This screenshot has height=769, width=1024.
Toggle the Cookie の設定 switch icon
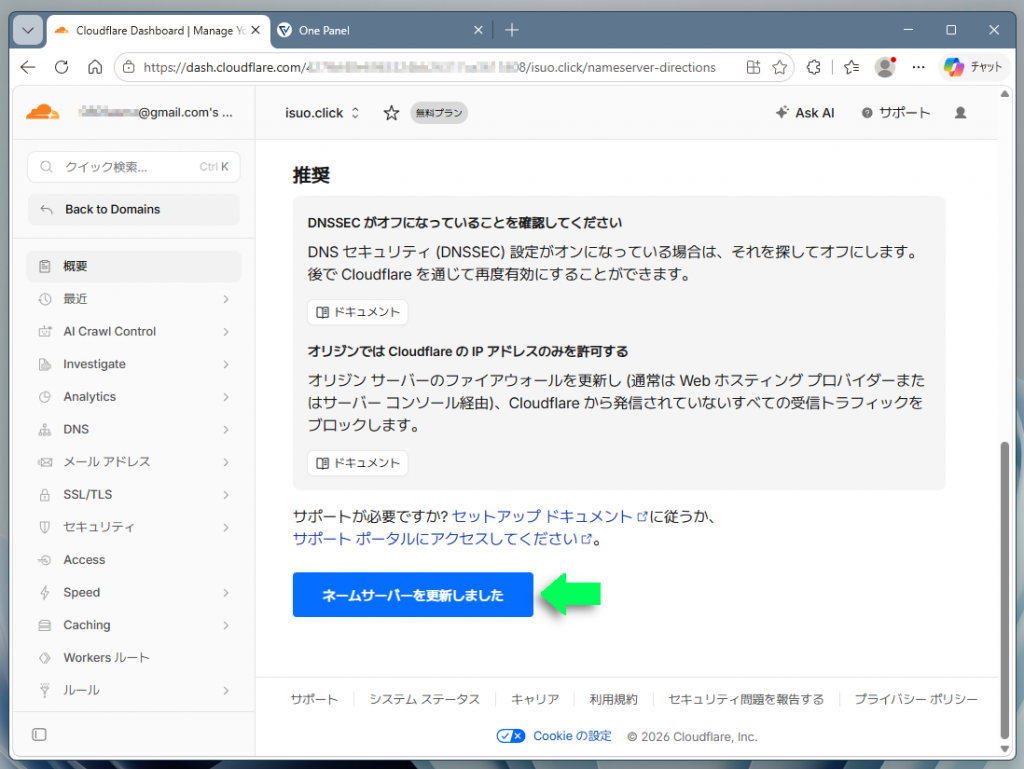pos(511,736)
